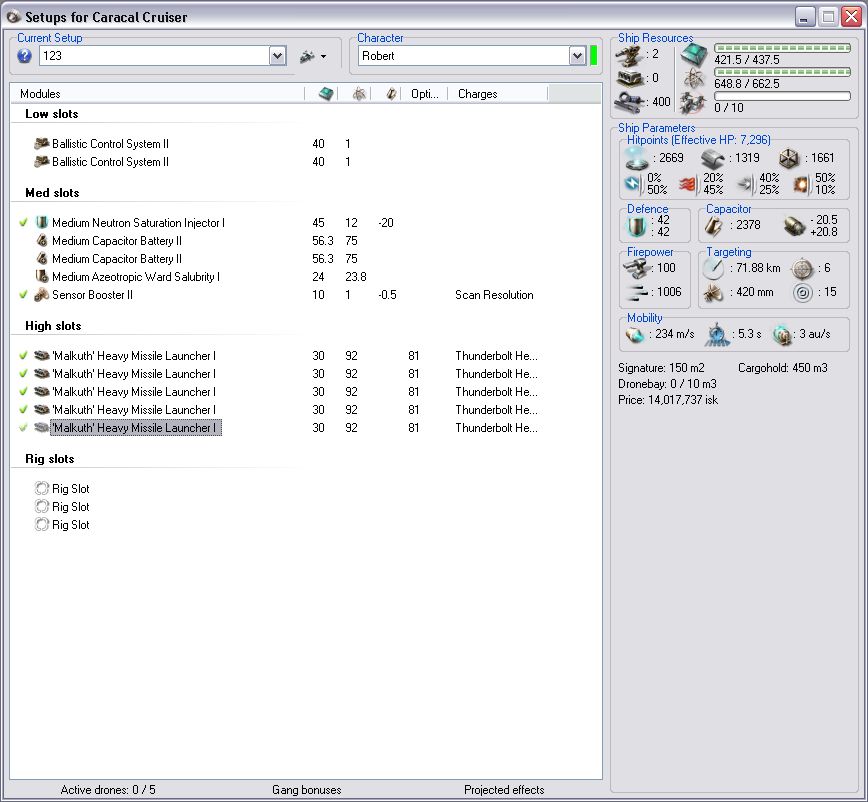This screenshot has width=868, height=802.
Task: Sort by the CPU column header icon
Action: click(326, 94)
